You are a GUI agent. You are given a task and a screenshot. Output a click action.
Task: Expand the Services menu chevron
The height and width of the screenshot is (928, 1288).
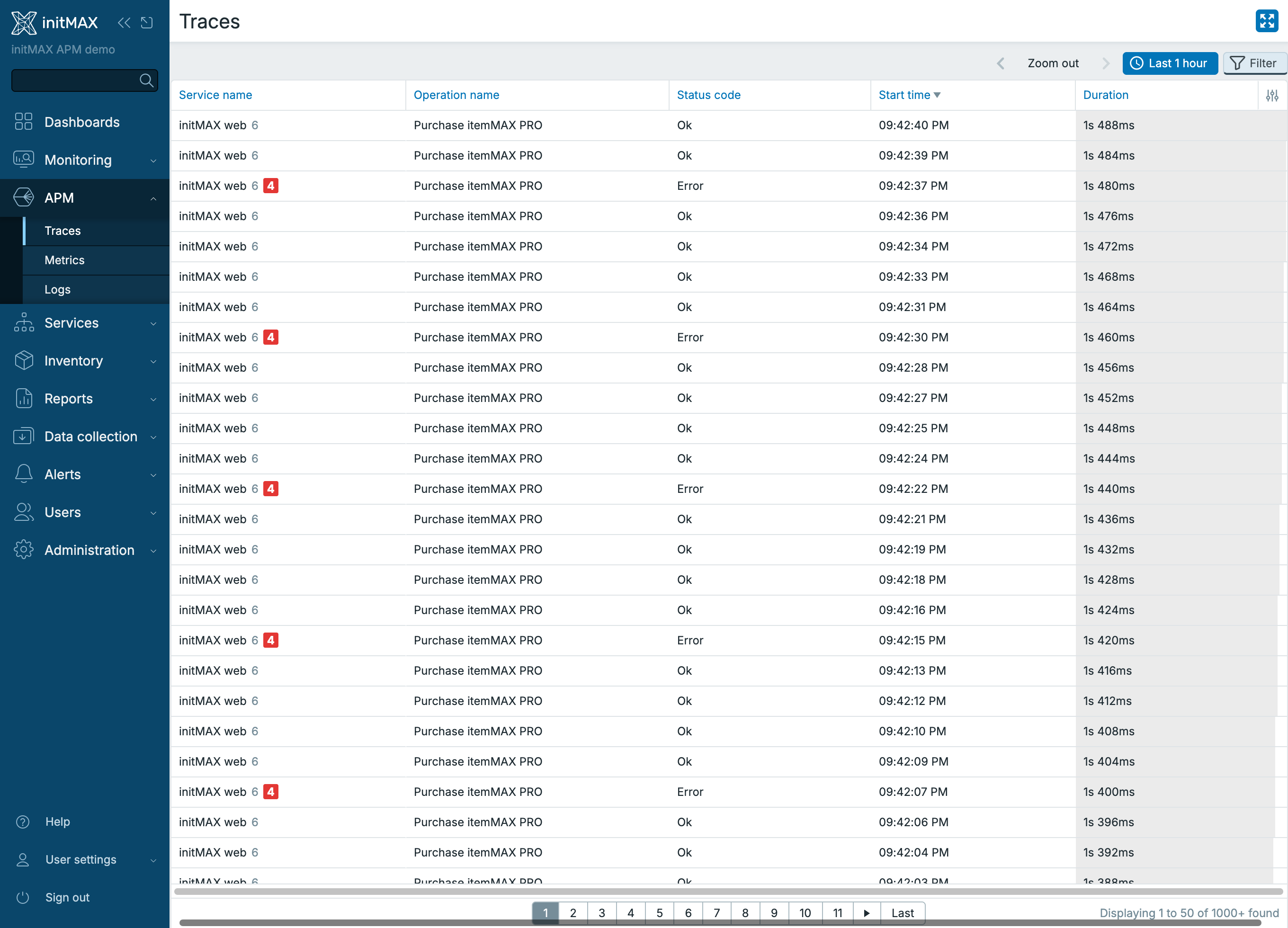pyautogui.click(x=153, y=324)
